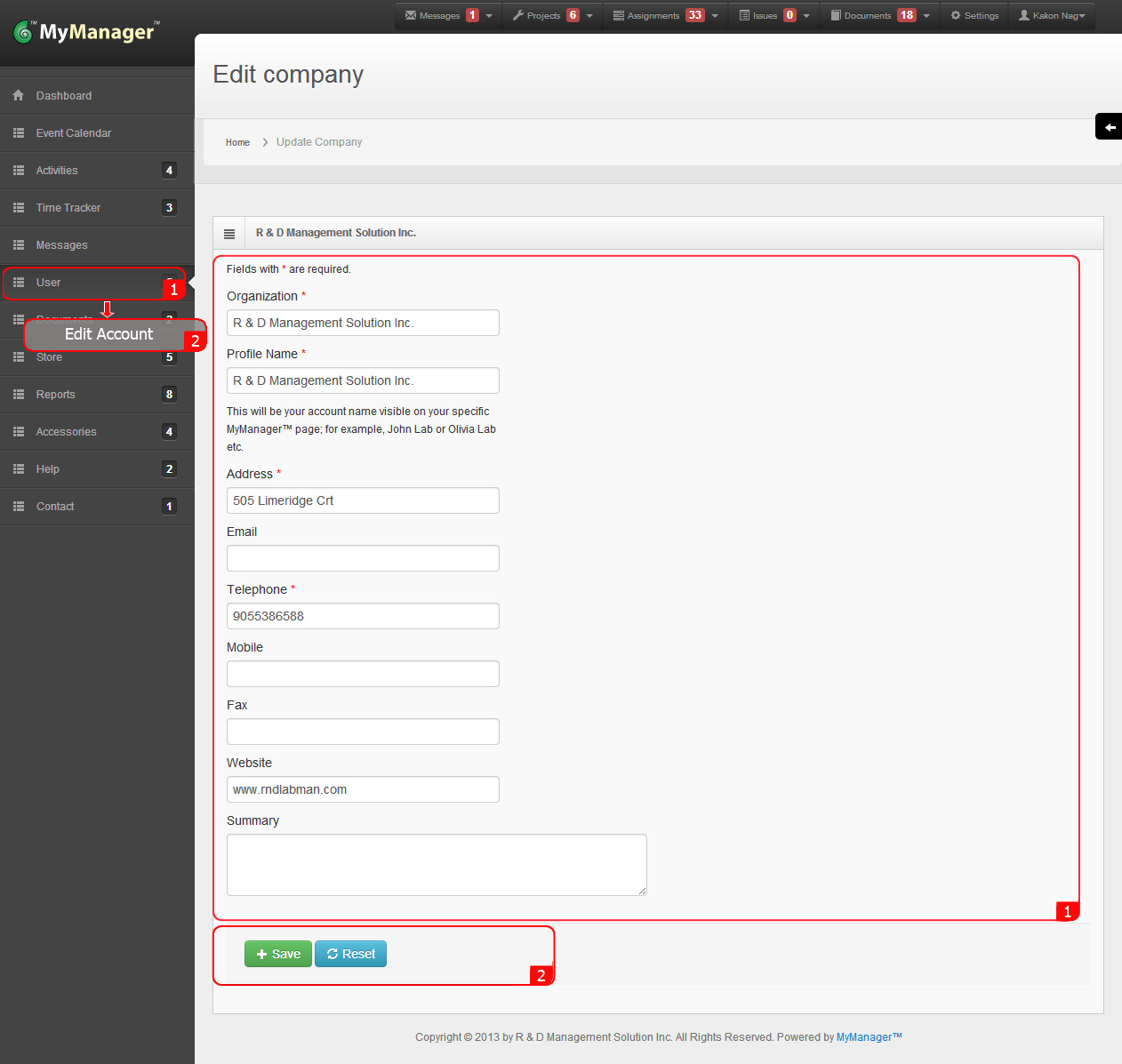1122x1064 pixels.
Task: Select the Dashboard home icon in sidebar
Action: pyautogui.click(x=19, y=95)
